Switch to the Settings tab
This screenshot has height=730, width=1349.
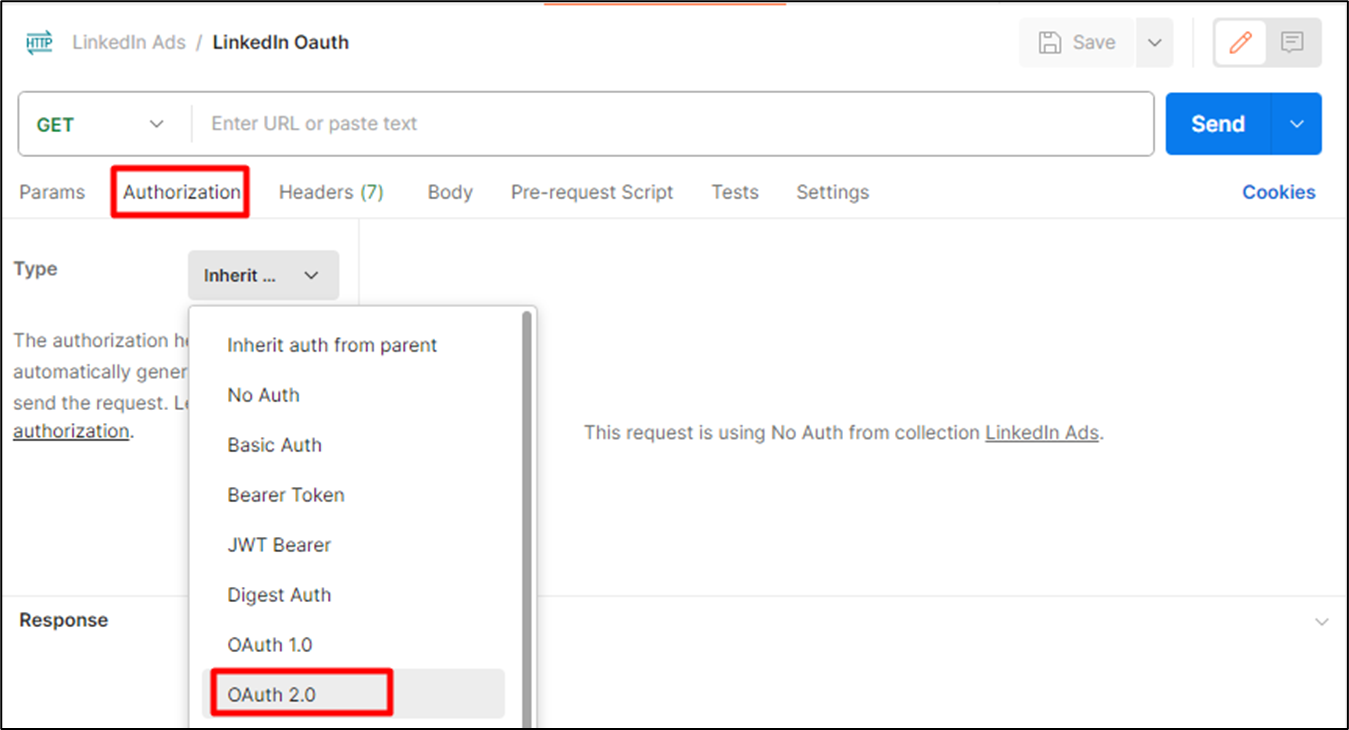coord(833,192)
